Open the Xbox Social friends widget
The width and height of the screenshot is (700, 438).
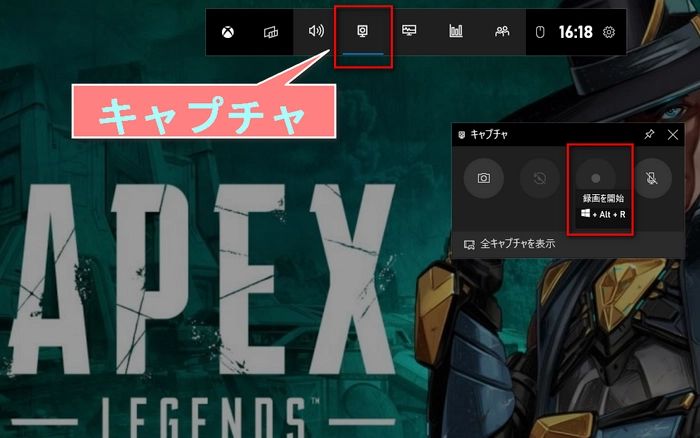pyautogui.click(x=502, y=31)
